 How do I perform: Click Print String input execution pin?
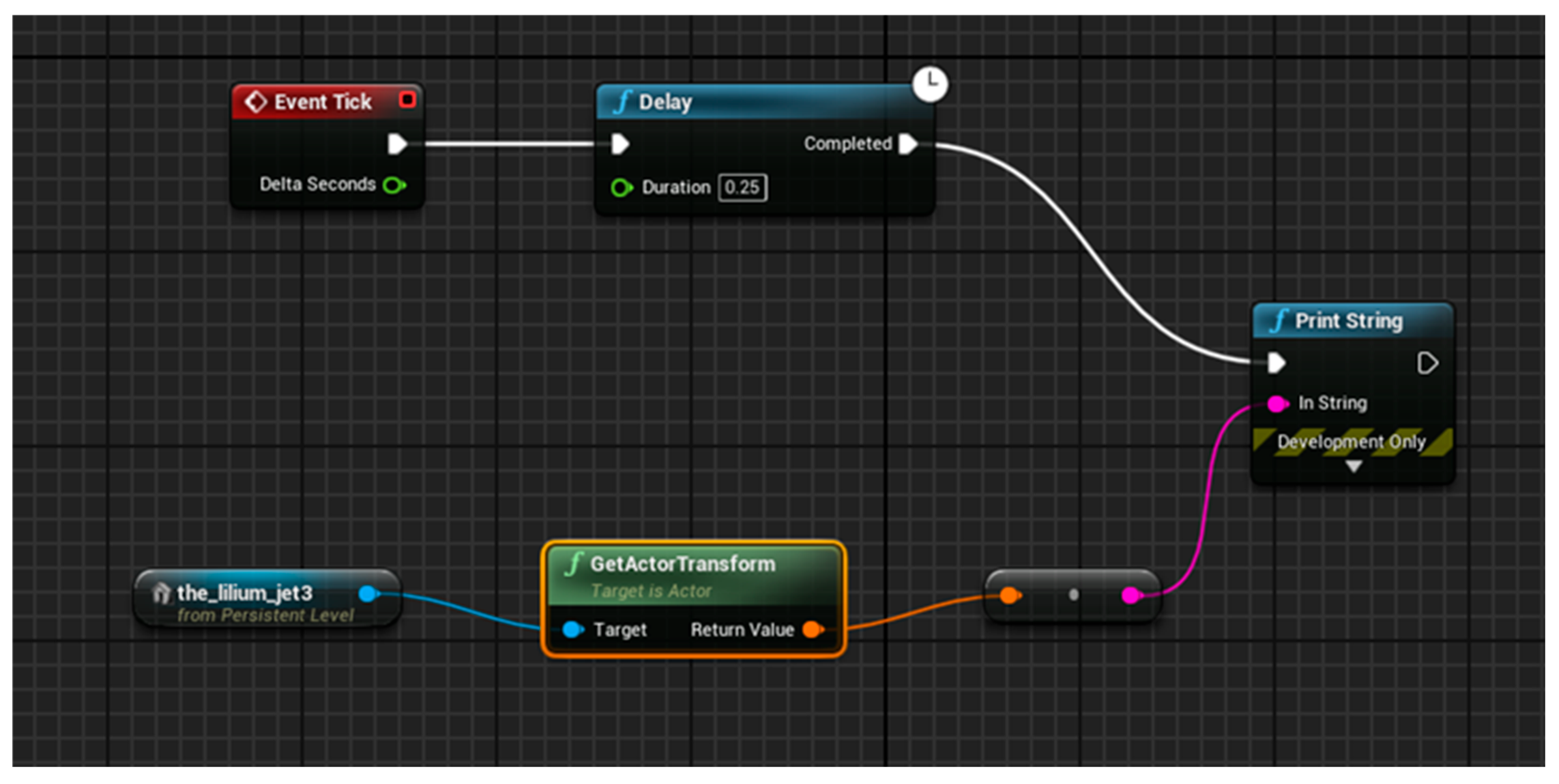coord(1276,363)
